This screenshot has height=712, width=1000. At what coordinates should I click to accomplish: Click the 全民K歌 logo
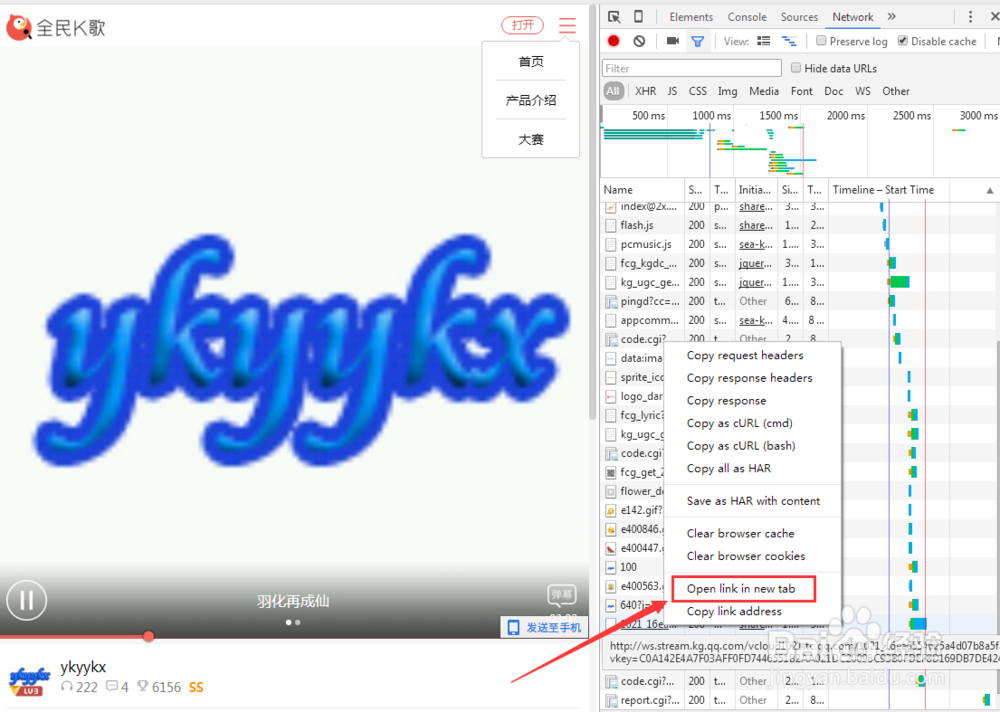[x=55, y=27]
